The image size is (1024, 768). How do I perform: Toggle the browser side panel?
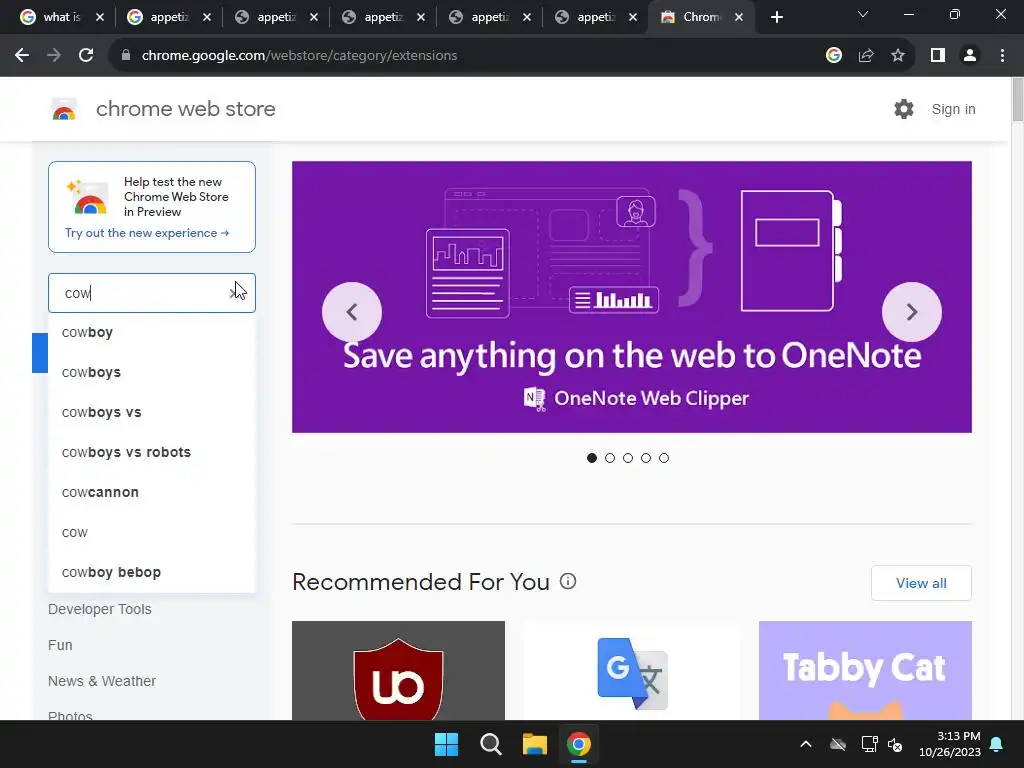pyautogui.click(x=938, y=56)
